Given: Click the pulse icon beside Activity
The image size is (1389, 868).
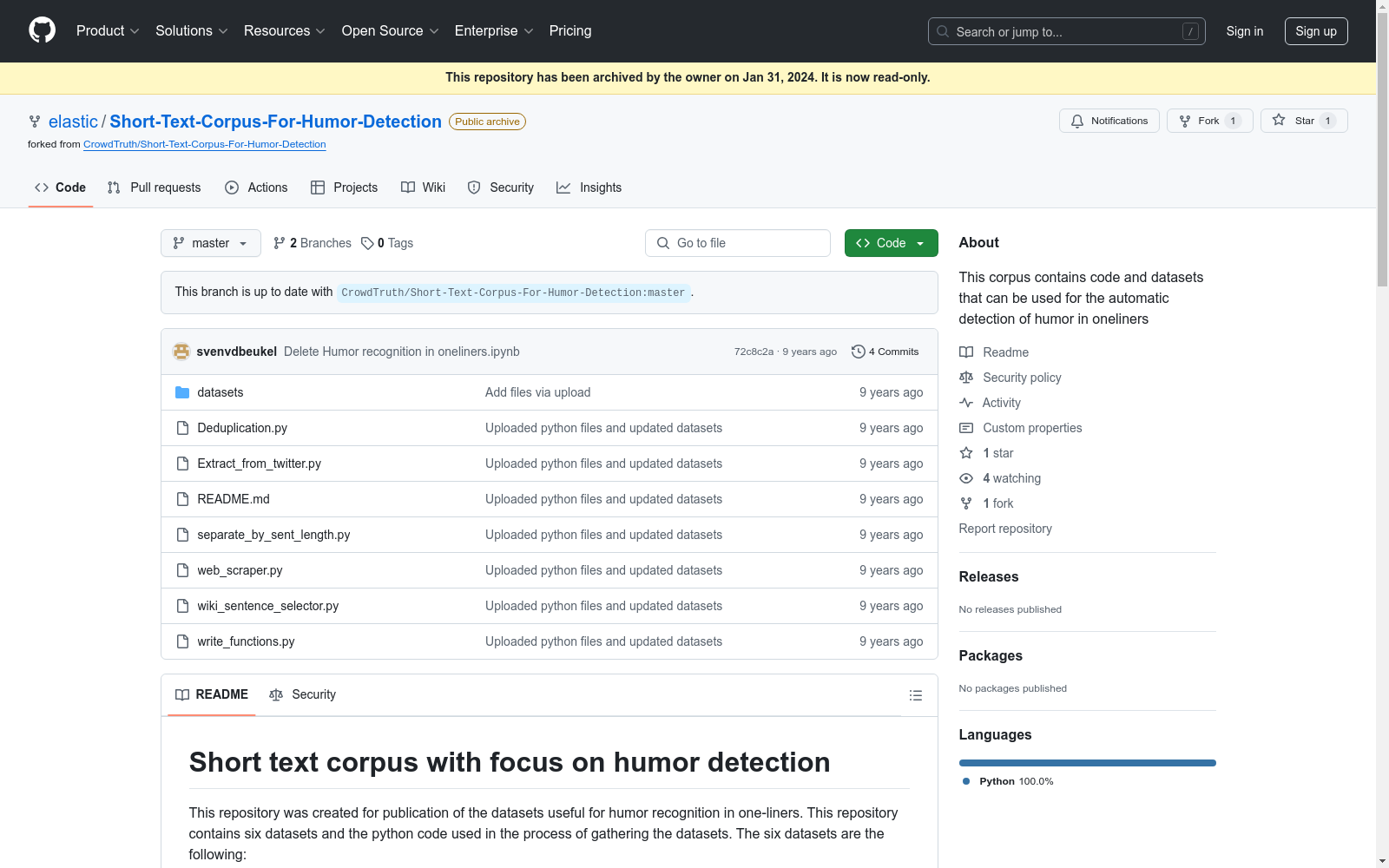Looking at the screenshot, I should [x=966, y=403].
